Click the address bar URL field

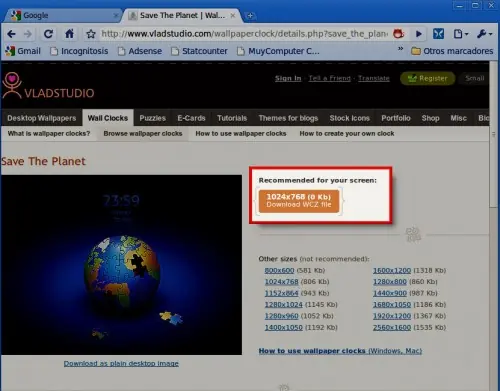click(x=244, y=34)
